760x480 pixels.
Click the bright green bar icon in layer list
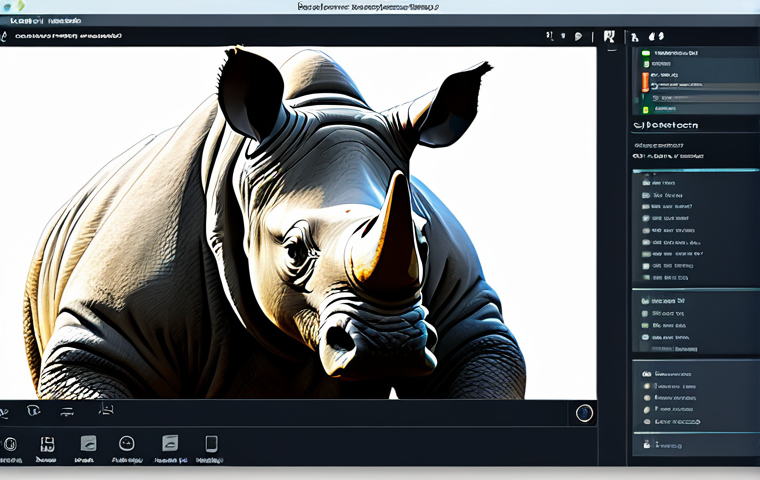(646, 53)
